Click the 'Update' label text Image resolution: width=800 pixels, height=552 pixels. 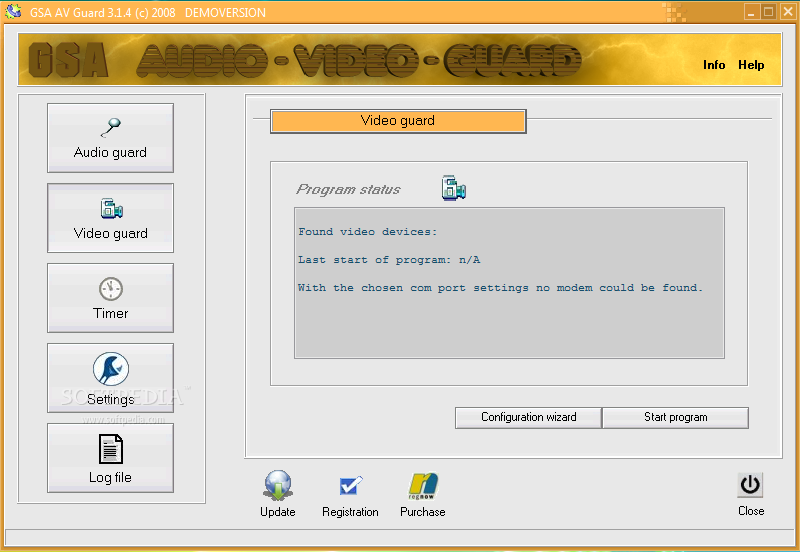click(278, 512)
